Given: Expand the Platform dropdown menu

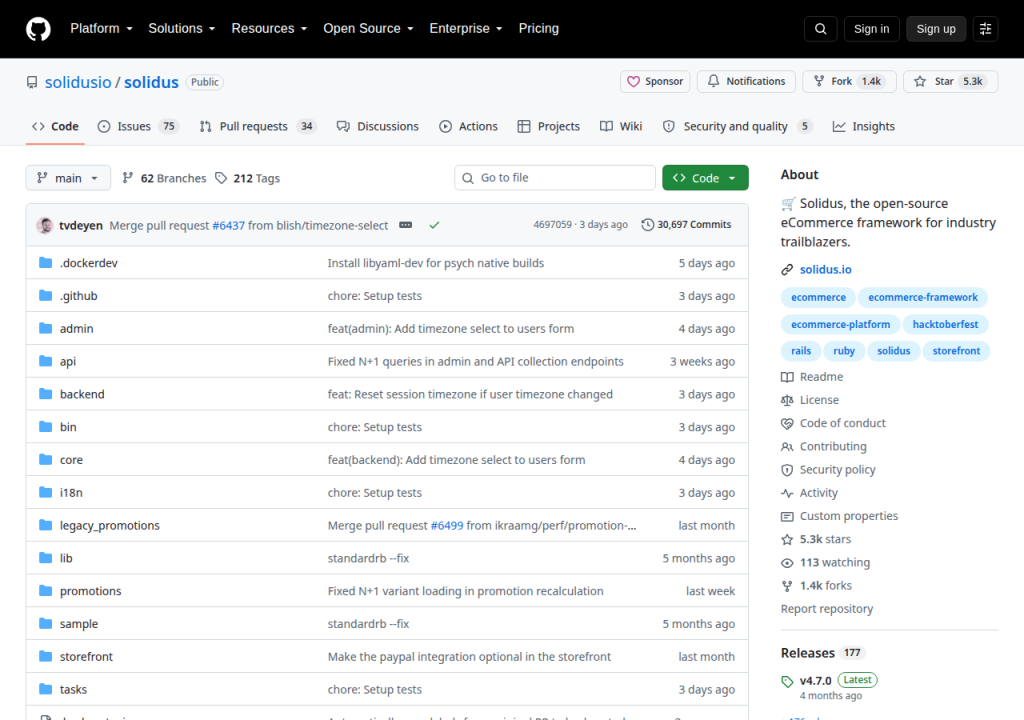Looking at the screenshot, I should pos(101,29).
